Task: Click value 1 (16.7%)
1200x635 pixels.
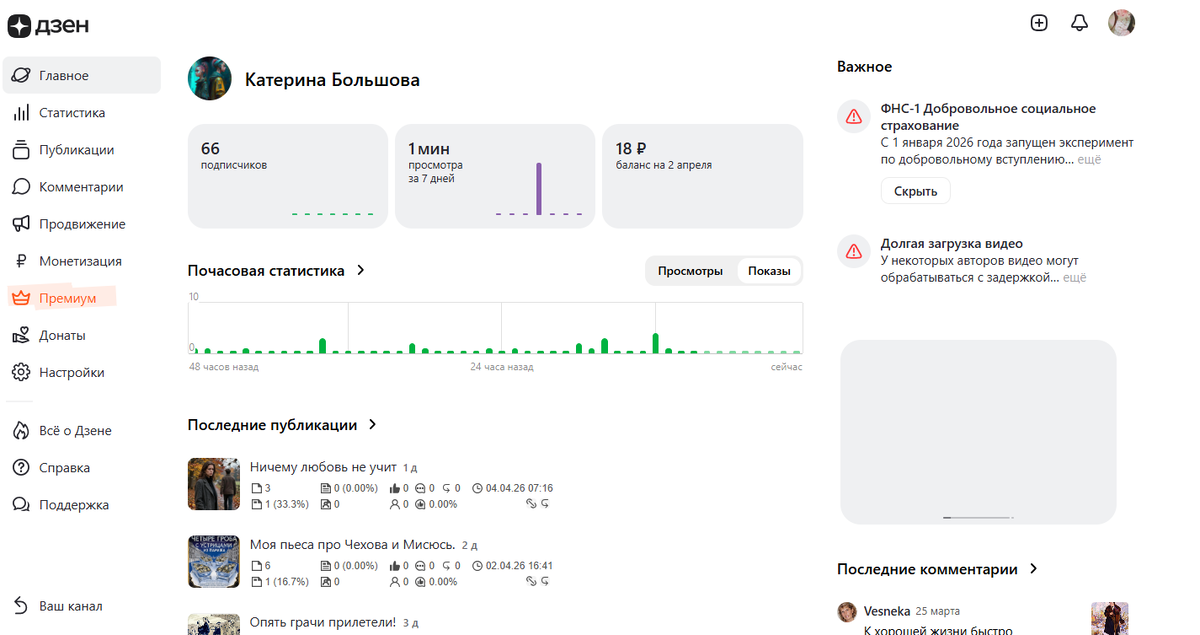Action: coord(287,581)
